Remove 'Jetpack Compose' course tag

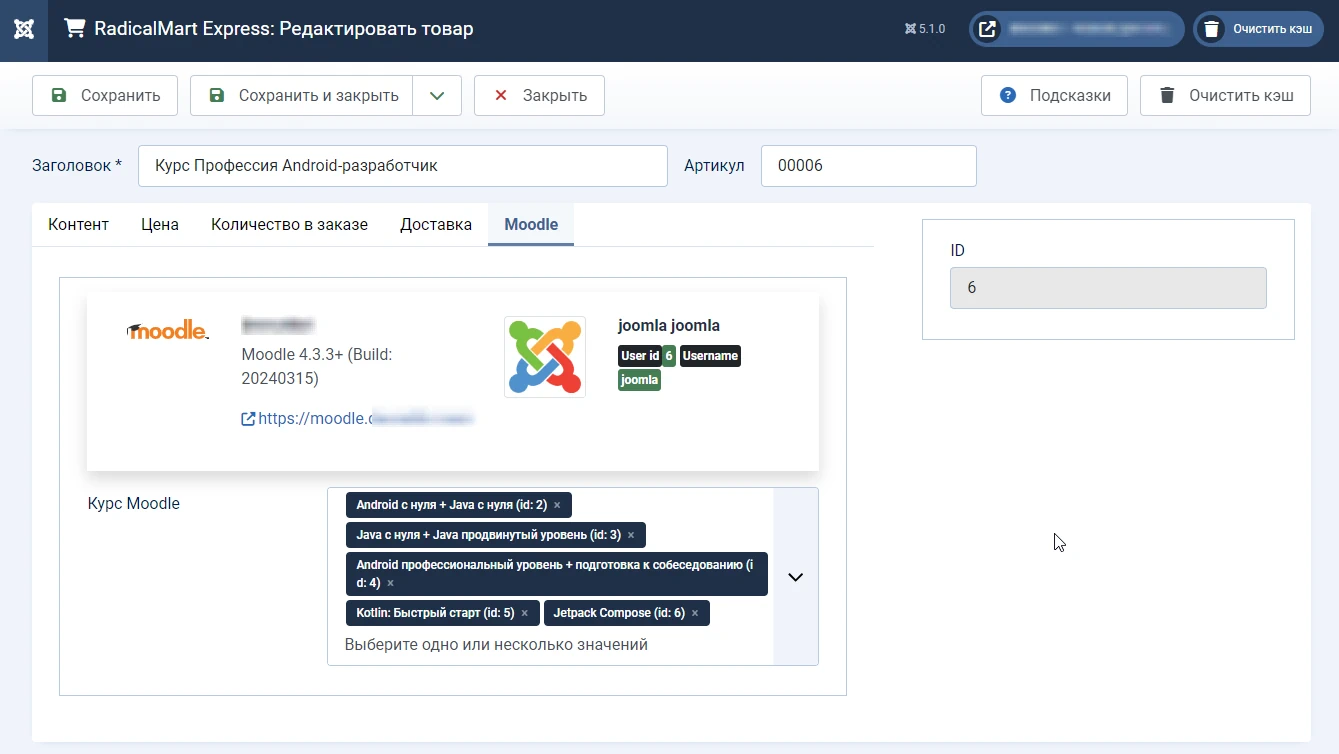pos(695,613)
